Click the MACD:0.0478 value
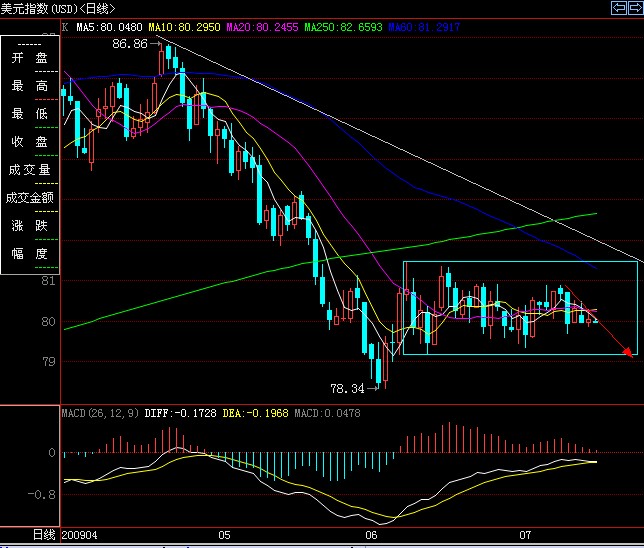The width and height of the screenshot is (644, 548). (327, 413)
